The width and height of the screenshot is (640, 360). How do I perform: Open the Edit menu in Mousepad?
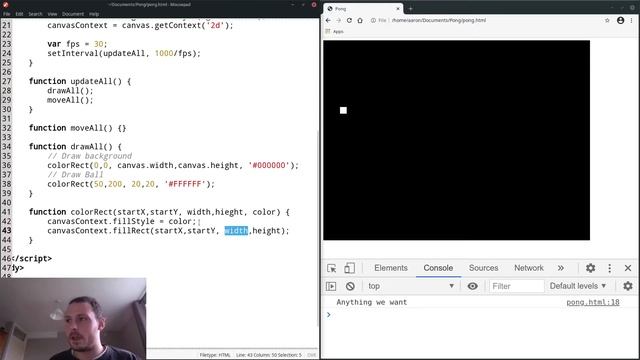tap(19, 14)
